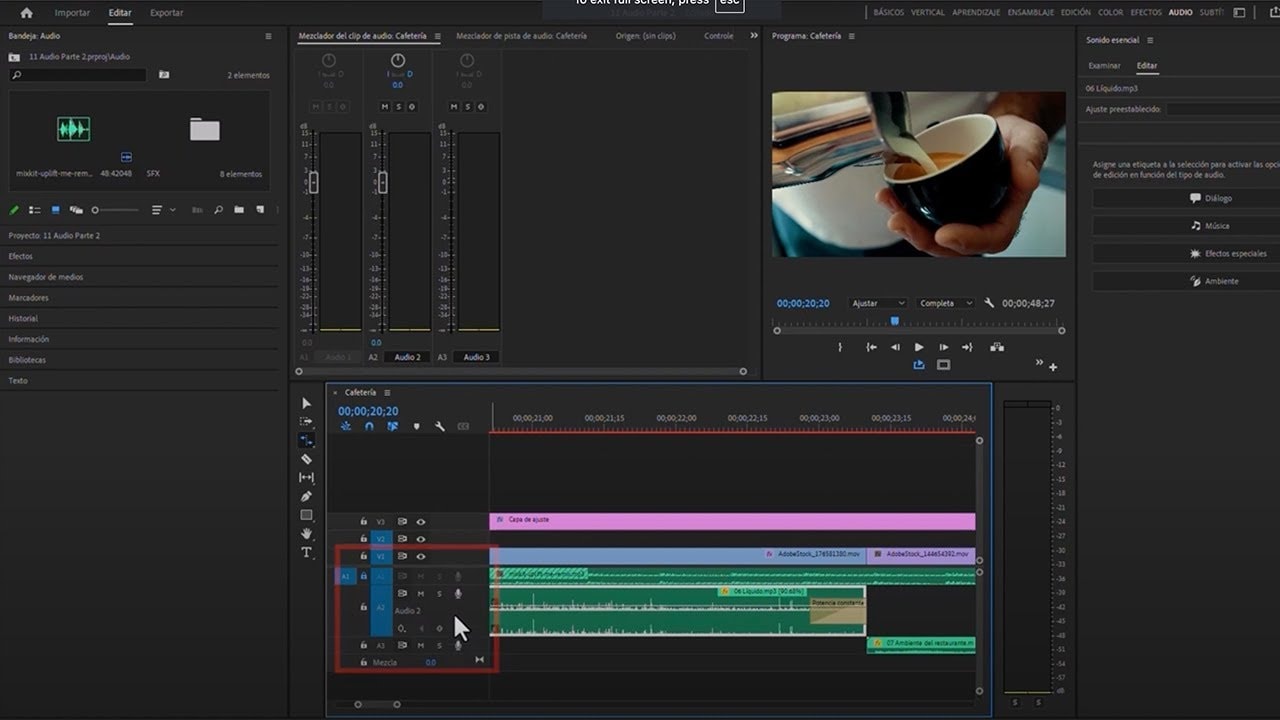
Task: Open the Completa resolution dropdown
Action: click(x=945, y=302)
